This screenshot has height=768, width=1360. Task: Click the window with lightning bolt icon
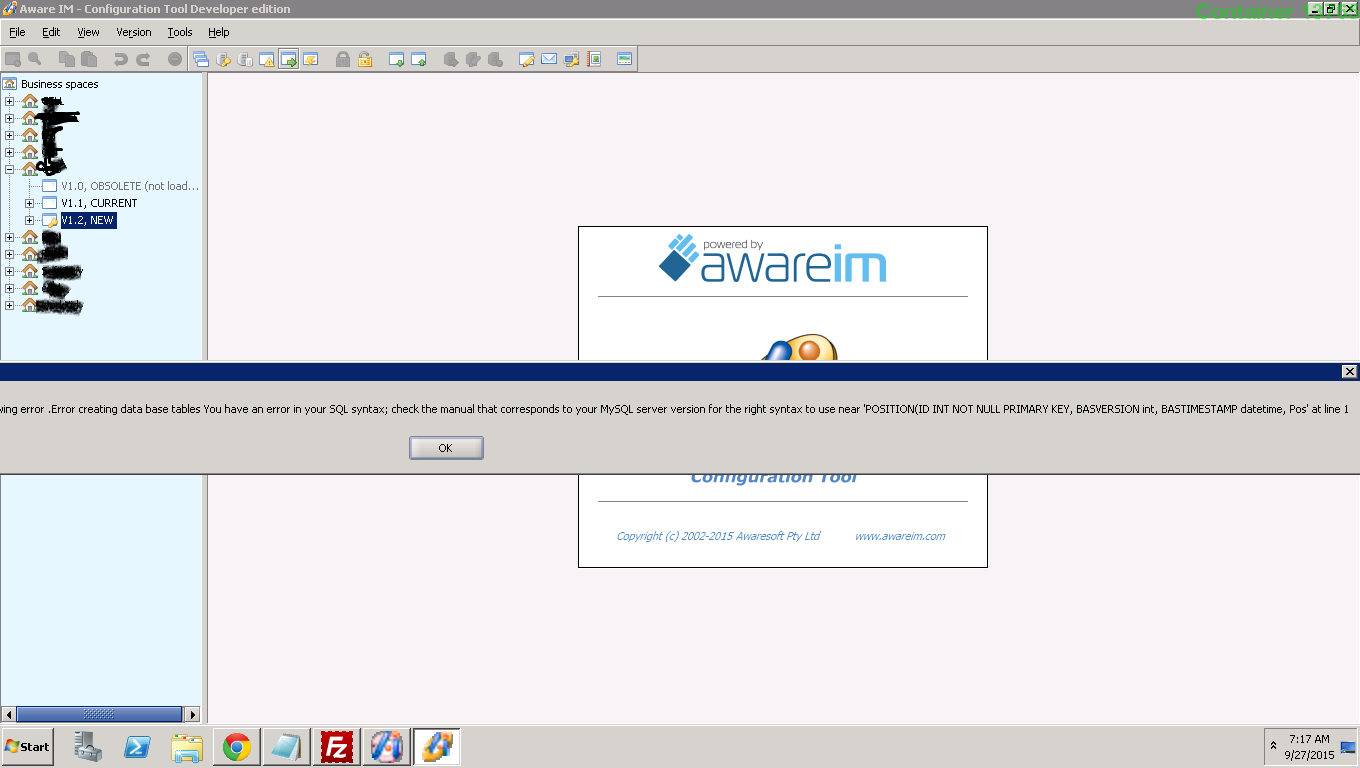tap(311, 59)
